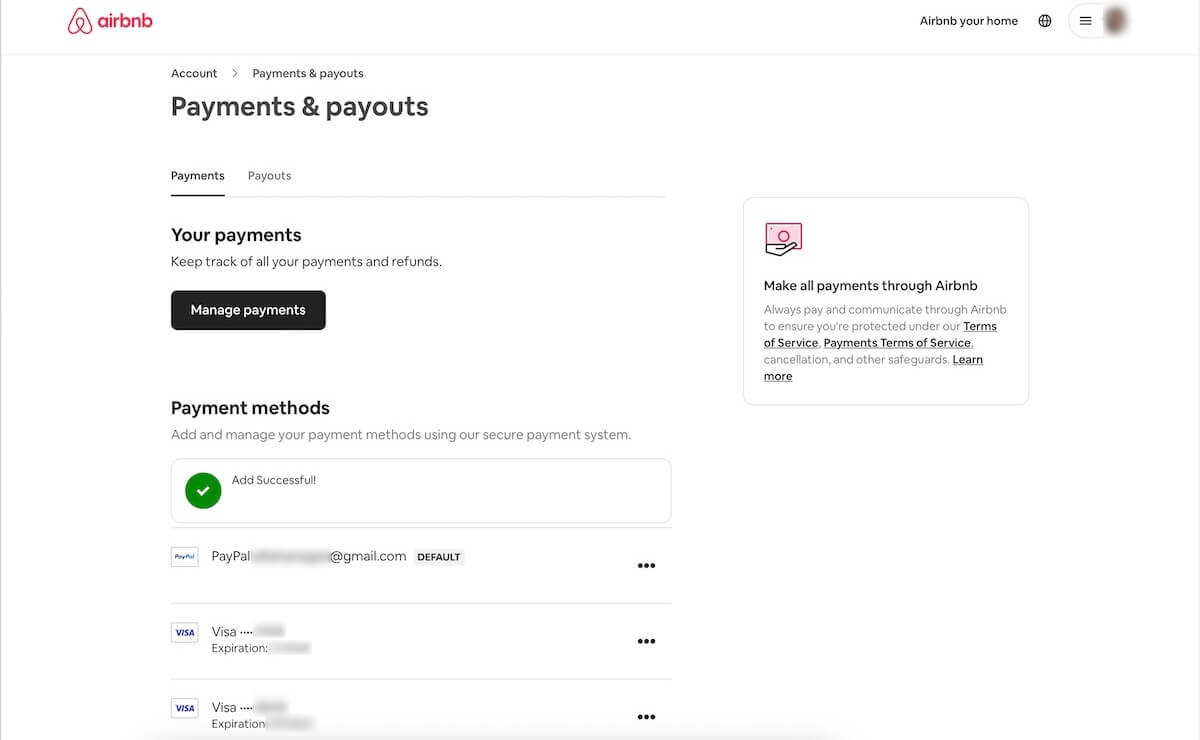Open the options menu for the bottom Visa card

pyautogui.click(x=646, y=716)
